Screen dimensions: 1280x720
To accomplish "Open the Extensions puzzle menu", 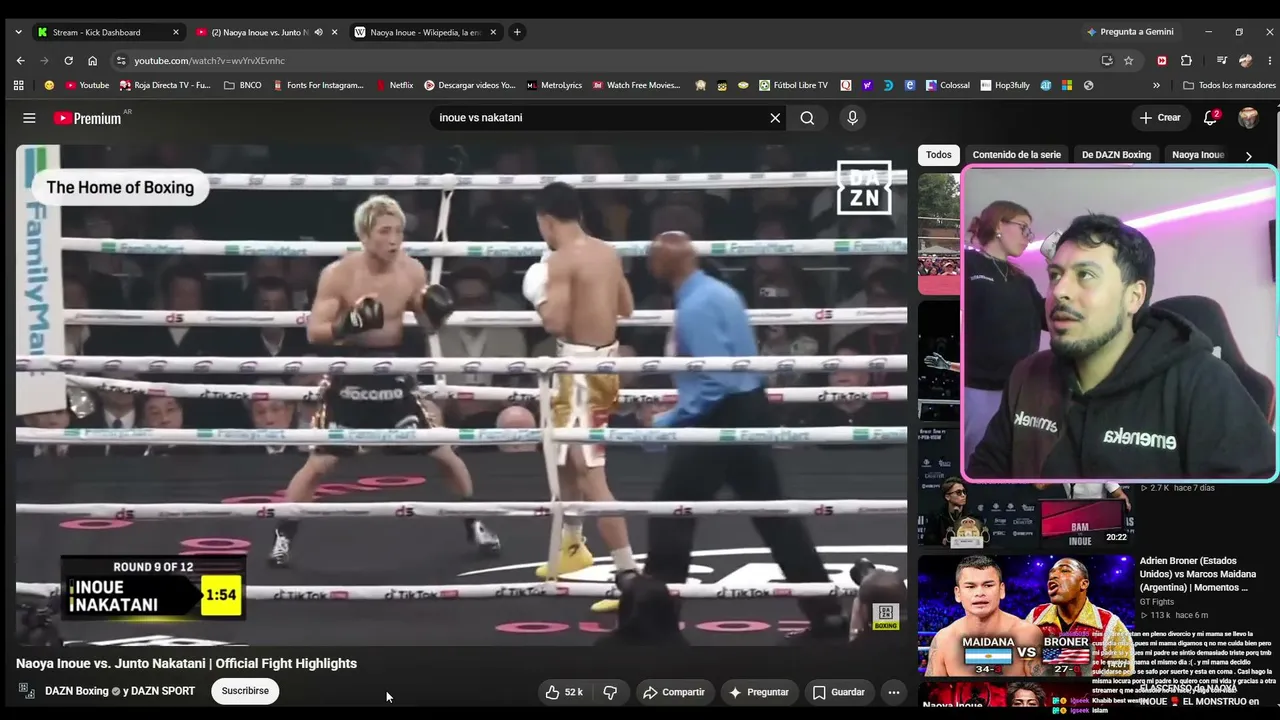I will tap(1186, 60).
